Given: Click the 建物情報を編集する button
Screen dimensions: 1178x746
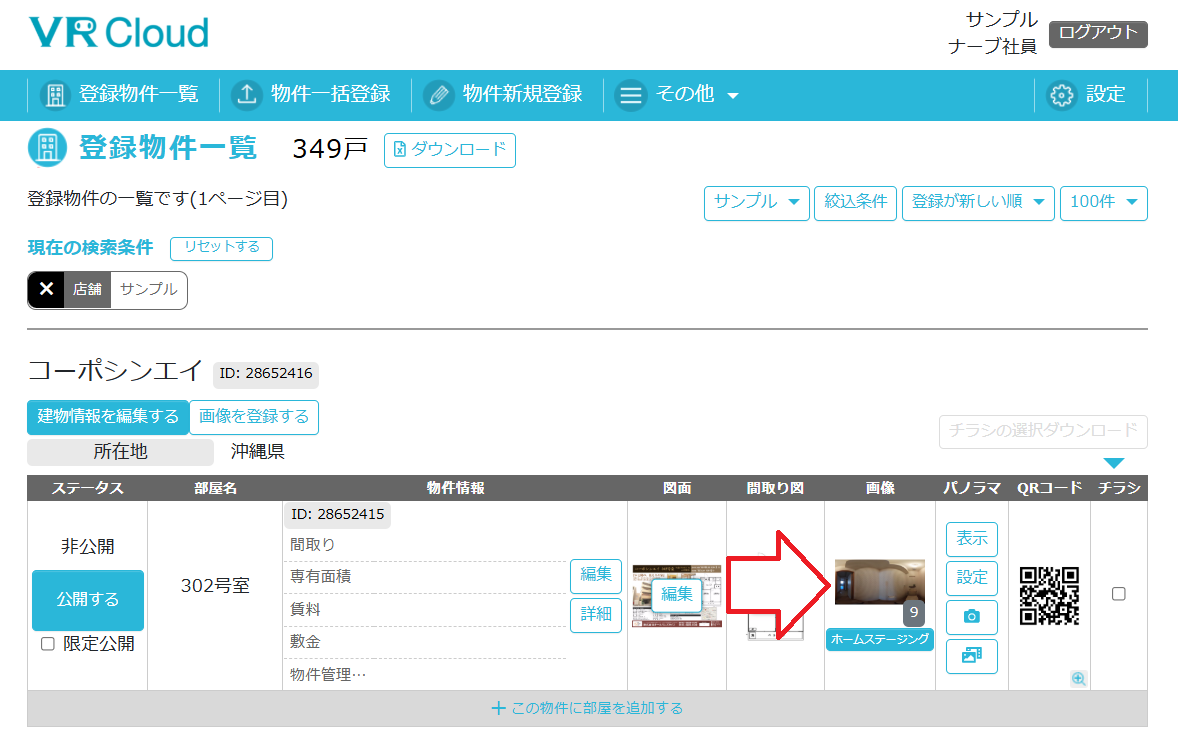Looking at the screenshot, I should (108, 417).
